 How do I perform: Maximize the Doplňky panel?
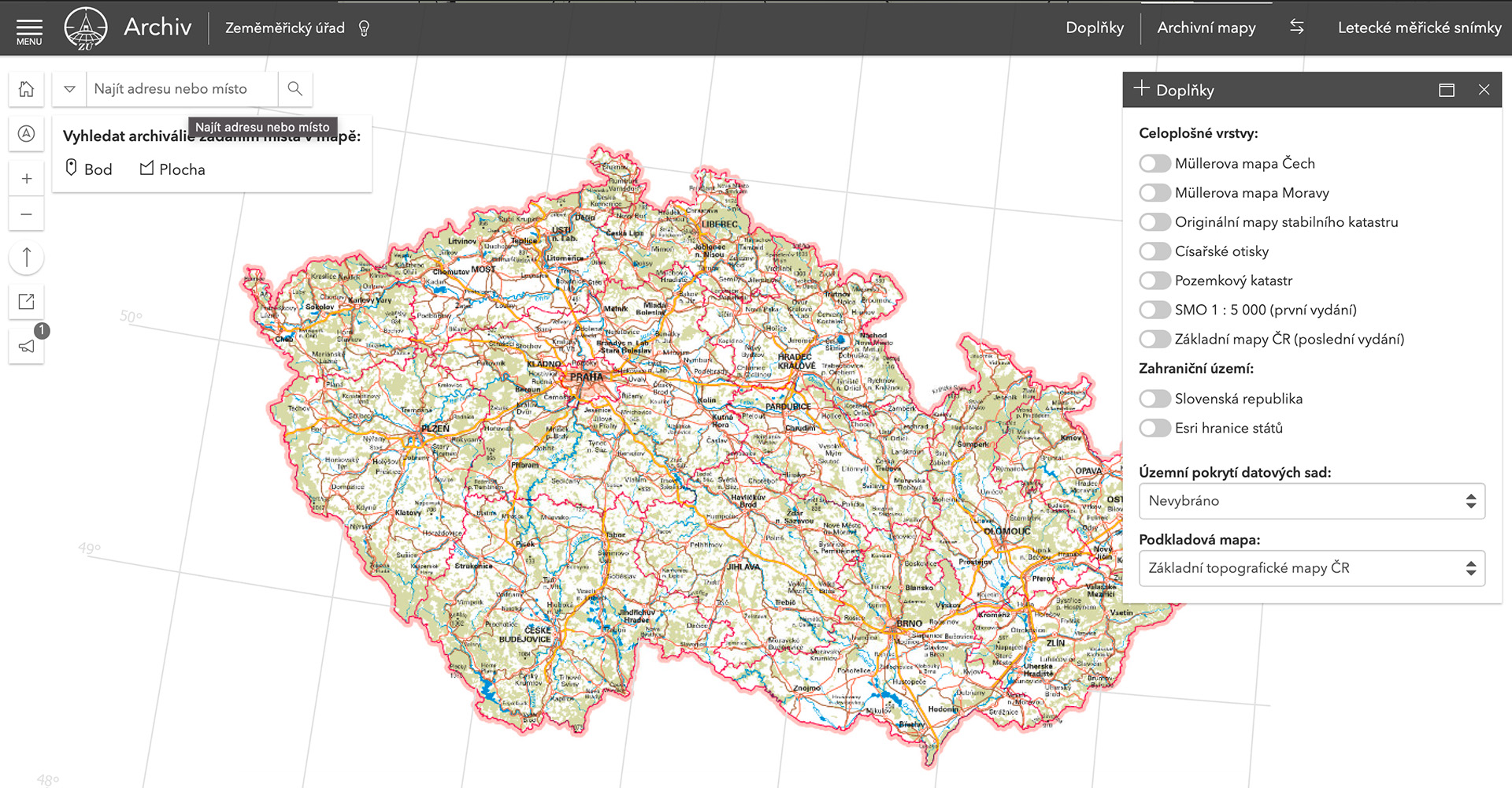[1447, 90]
